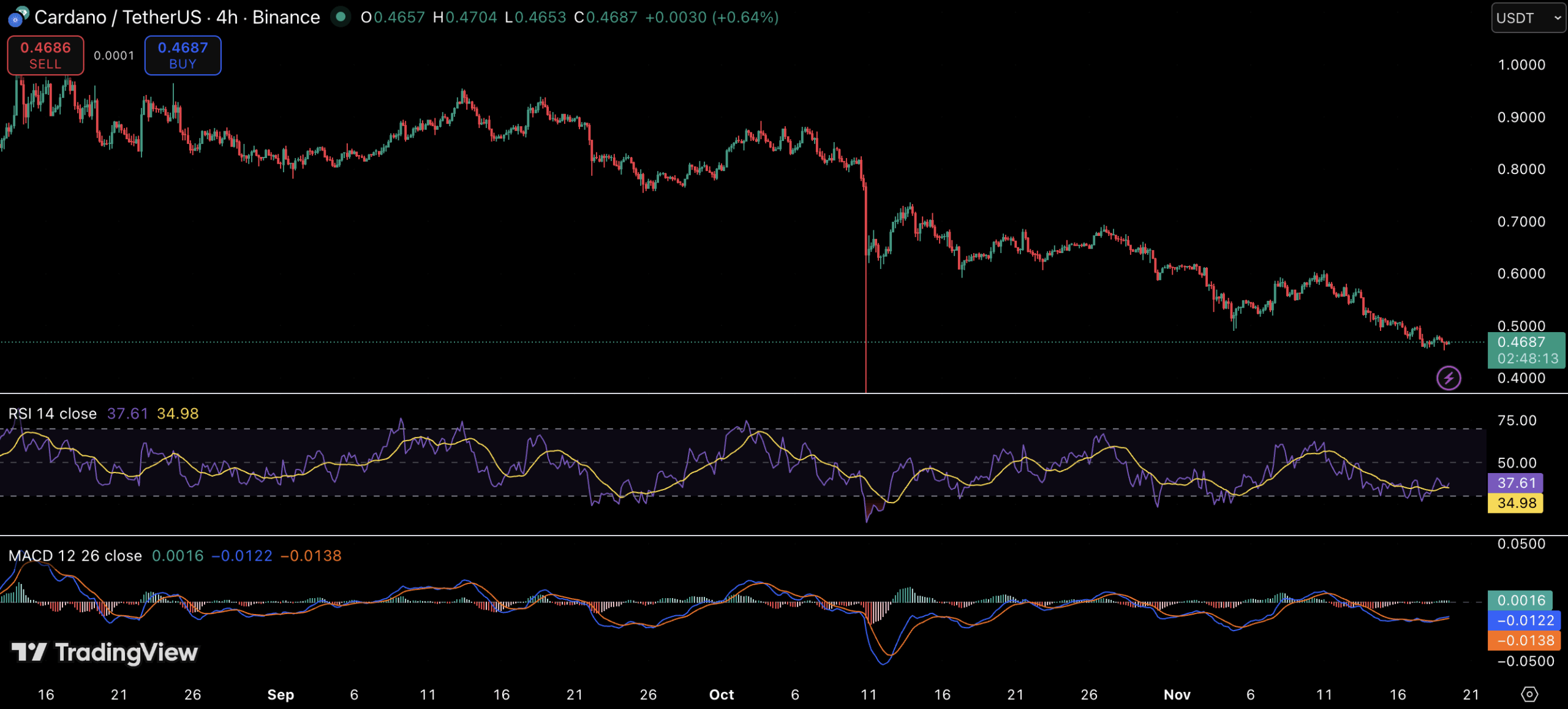Click the RSI value tag 37.61
Image resolution: width=1568 pixels, height=709 pixels.
click(x=1515, y=483)
